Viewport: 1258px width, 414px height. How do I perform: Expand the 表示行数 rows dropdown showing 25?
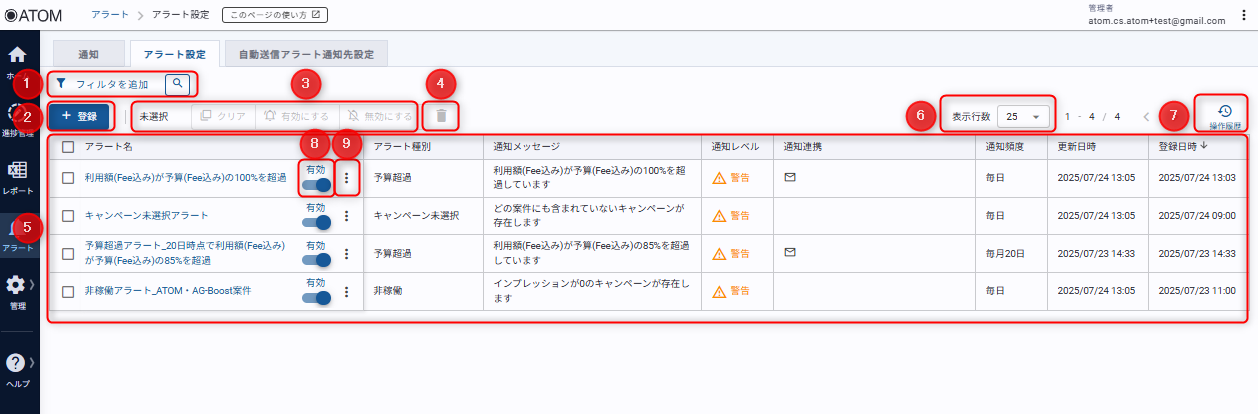click(1023, 116)
